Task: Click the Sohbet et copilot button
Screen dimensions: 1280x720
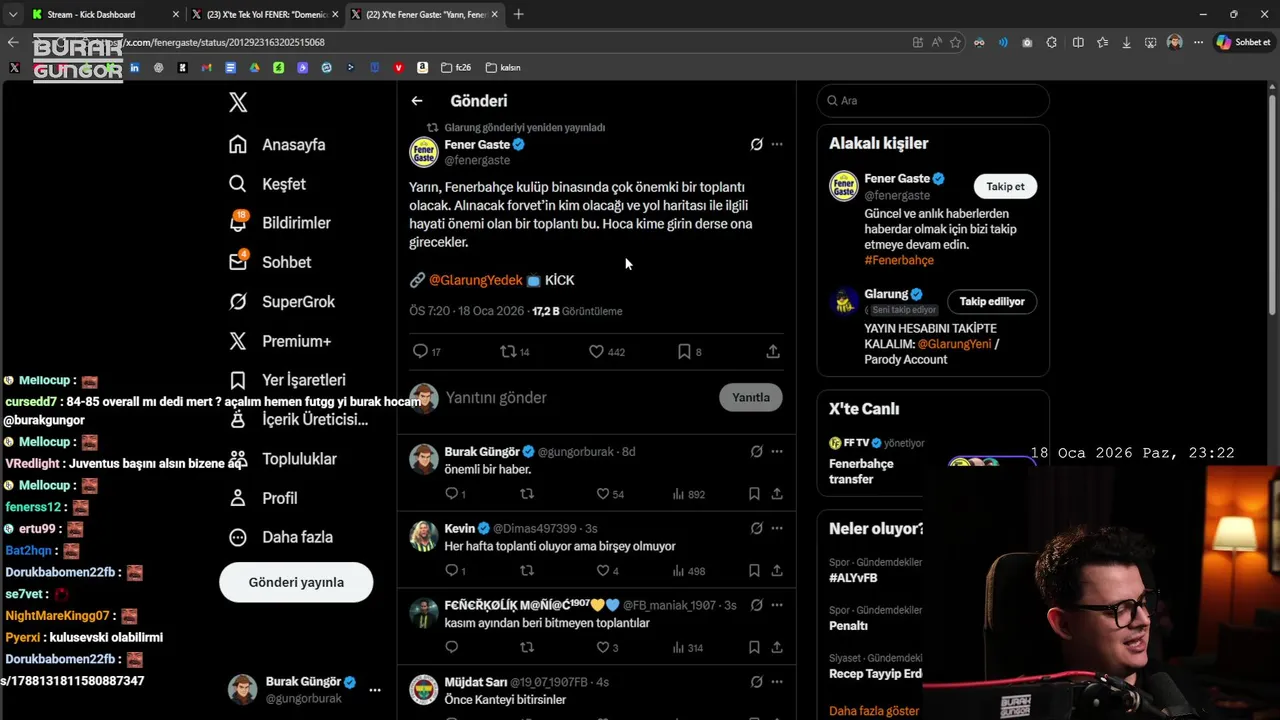Action: (1243, 42)
